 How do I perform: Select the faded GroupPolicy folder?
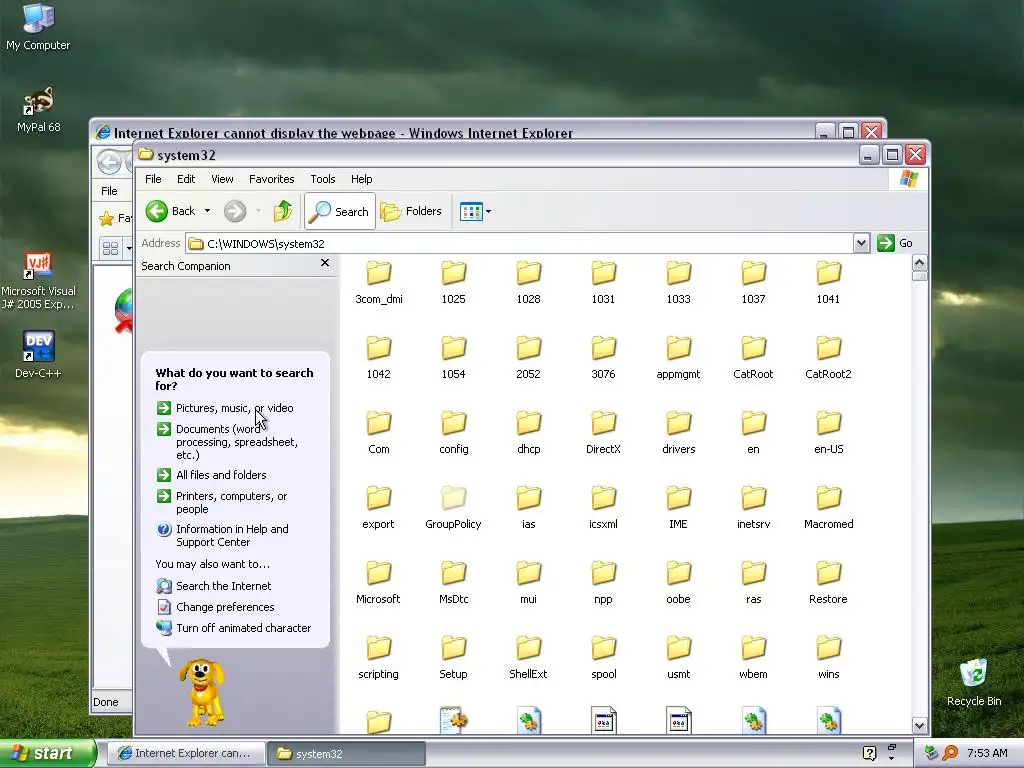coord(453,509)
